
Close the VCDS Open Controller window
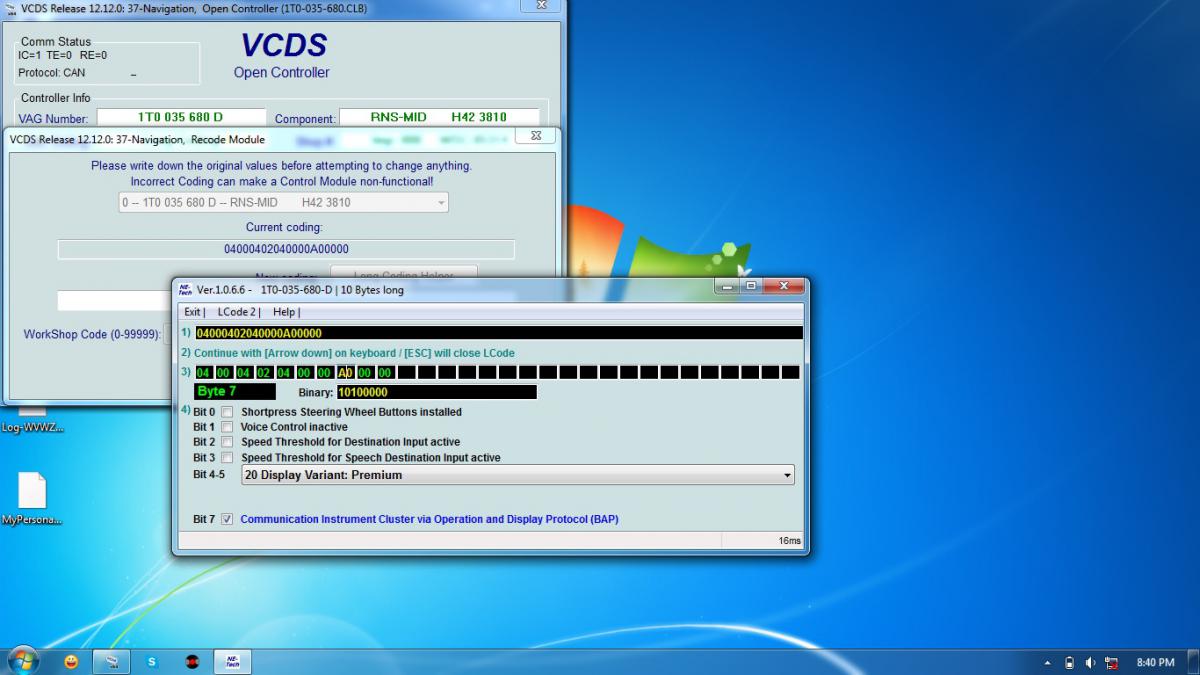tap(541, 5)
